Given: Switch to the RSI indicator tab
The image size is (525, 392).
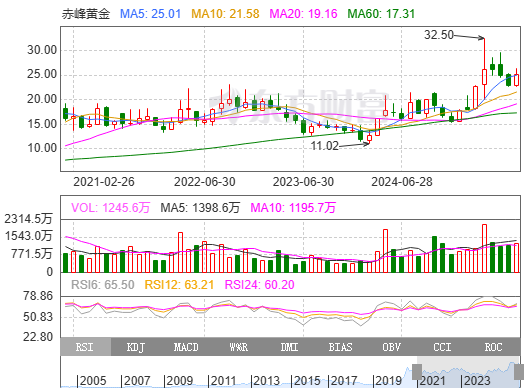Looking at the screenshot, I should tap(85, 347).
